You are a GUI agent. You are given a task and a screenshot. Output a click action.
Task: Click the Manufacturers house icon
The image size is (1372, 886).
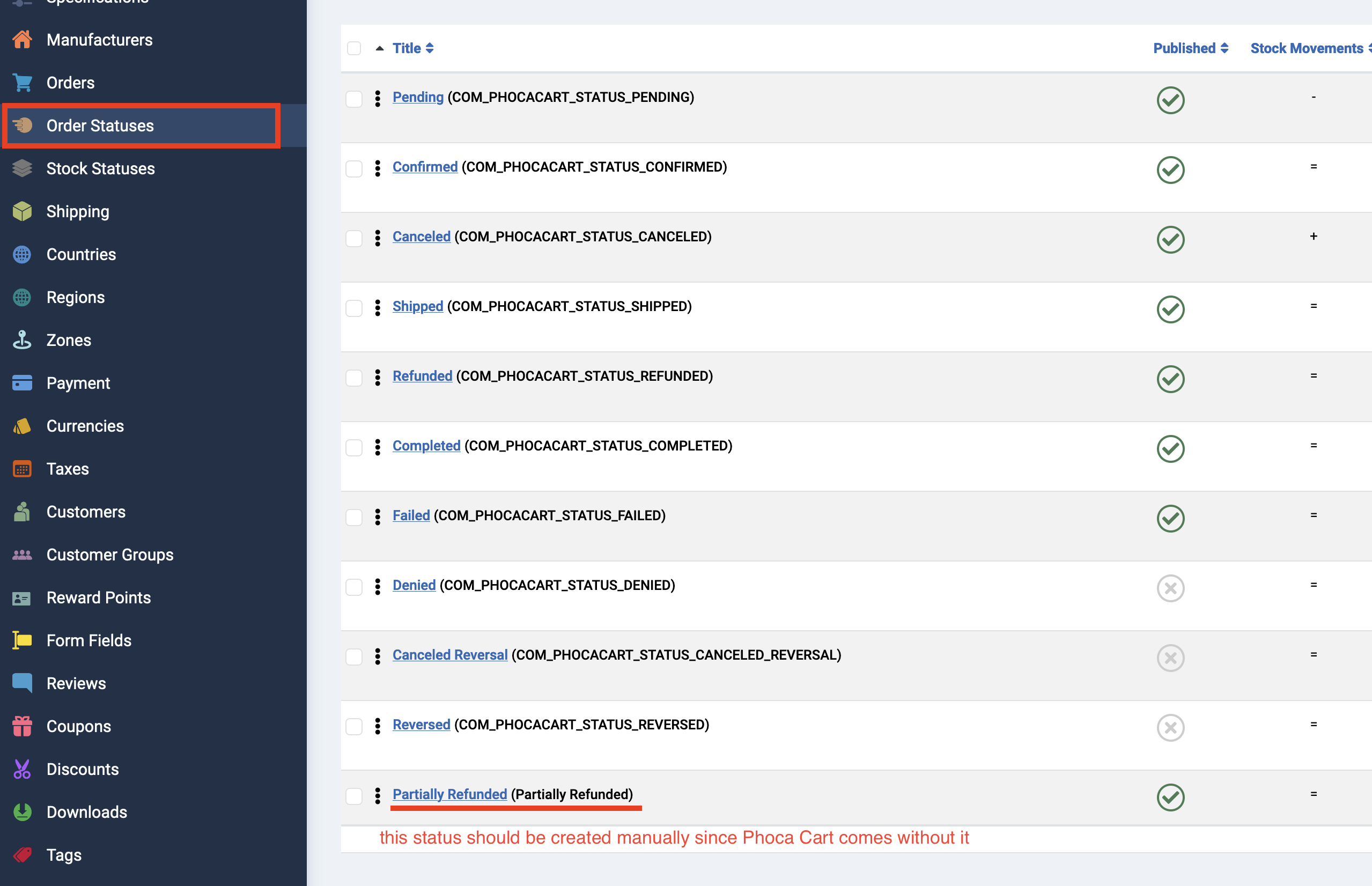tap(23, 40)
